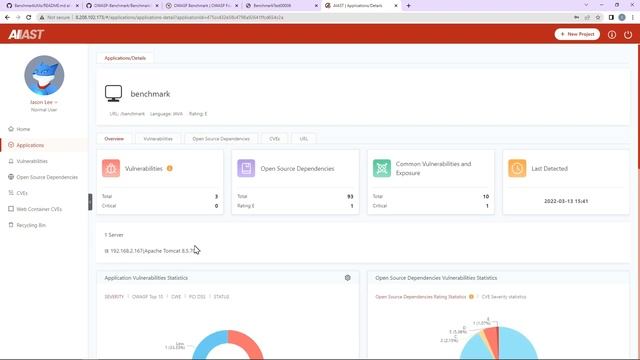
Task: Open Home in the sidebar
Action: coord(23,129)
